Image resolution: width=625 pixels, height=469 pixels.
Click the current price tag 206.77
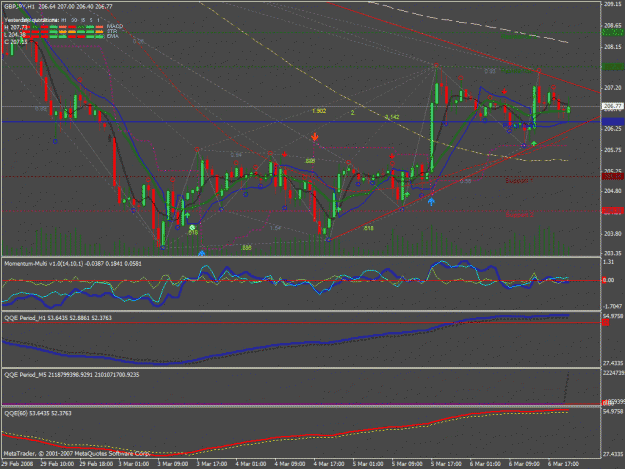coord(612,106)
